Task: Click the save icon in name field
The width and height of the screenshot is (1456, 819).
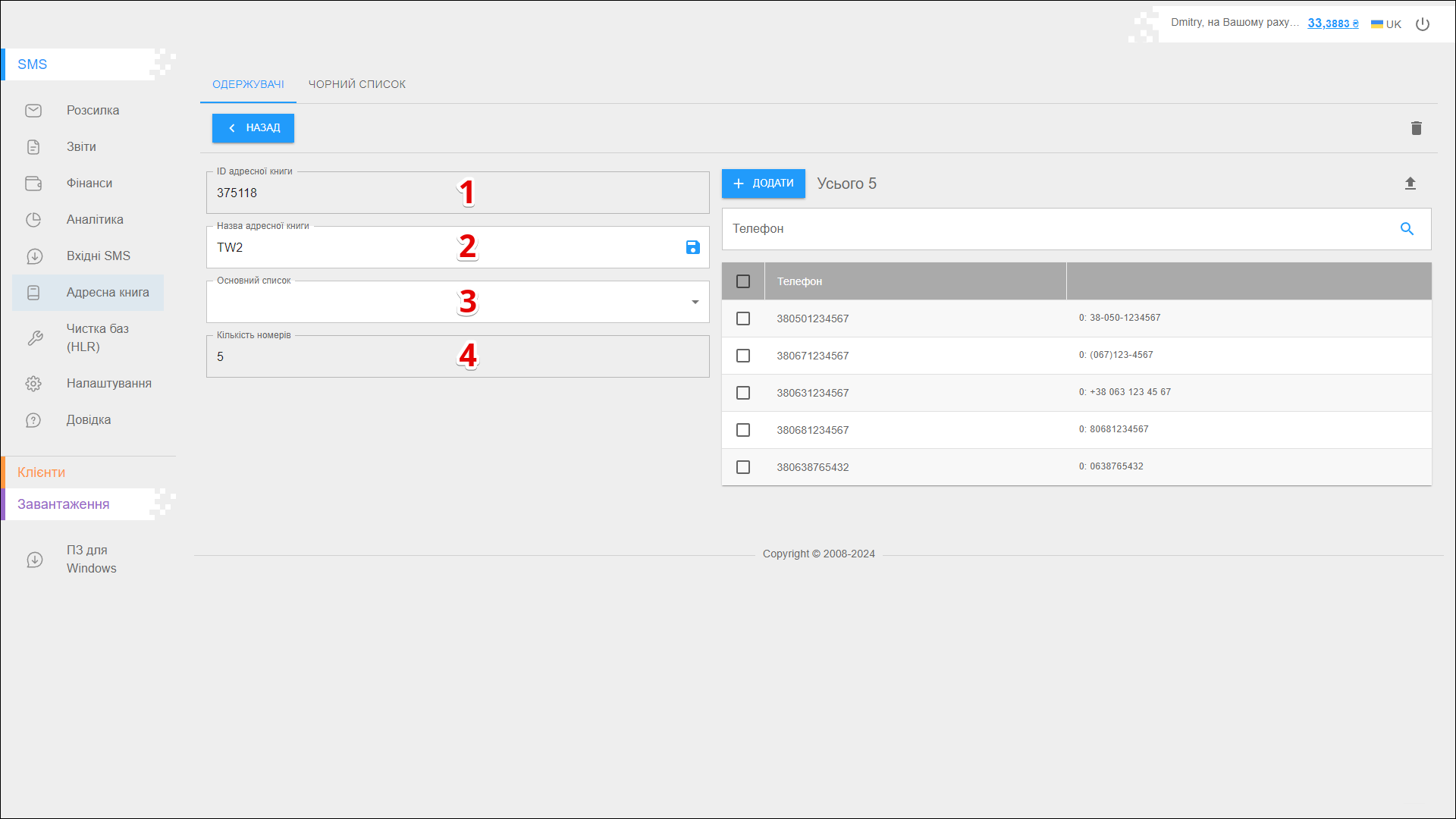Action: click(x=692, y=247)
